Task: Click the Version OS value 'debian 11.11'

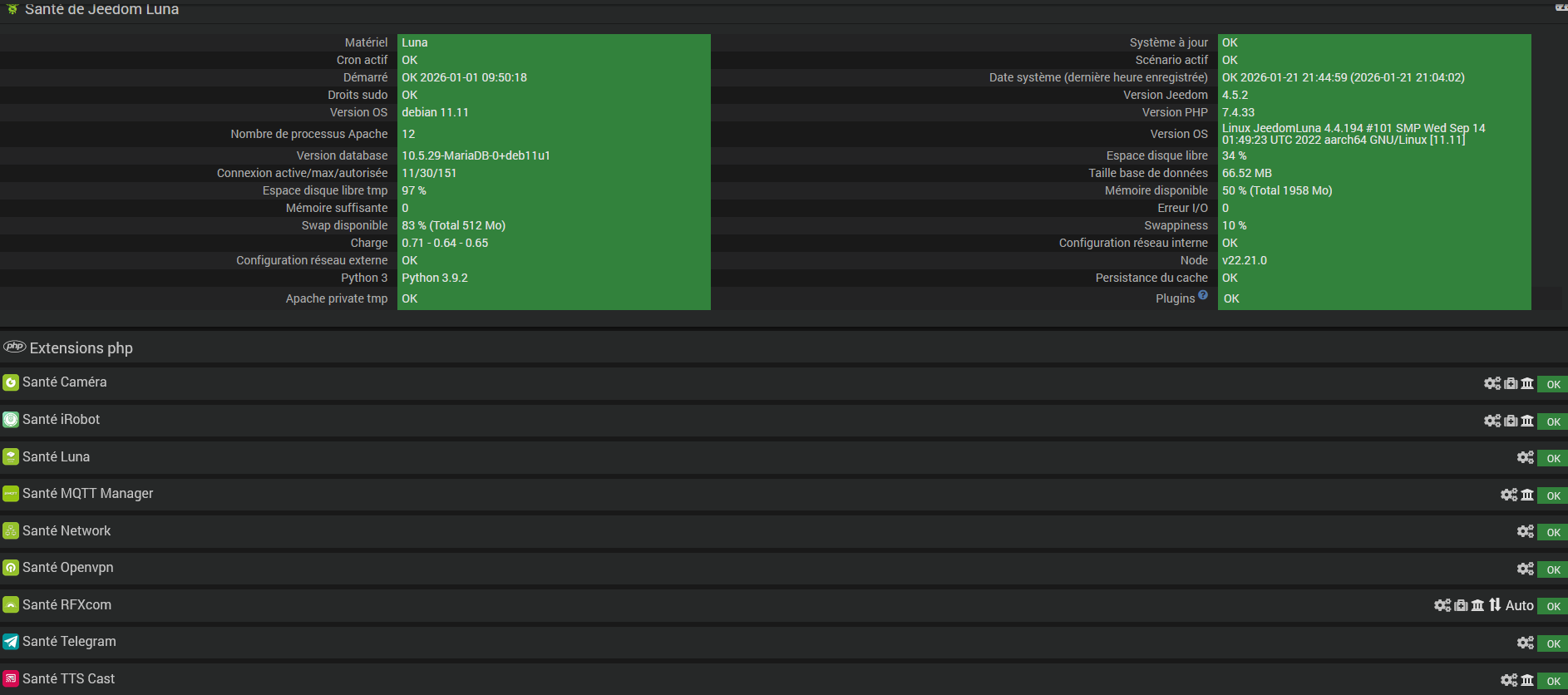Action: pyautogui.click(x=435, y=112)
